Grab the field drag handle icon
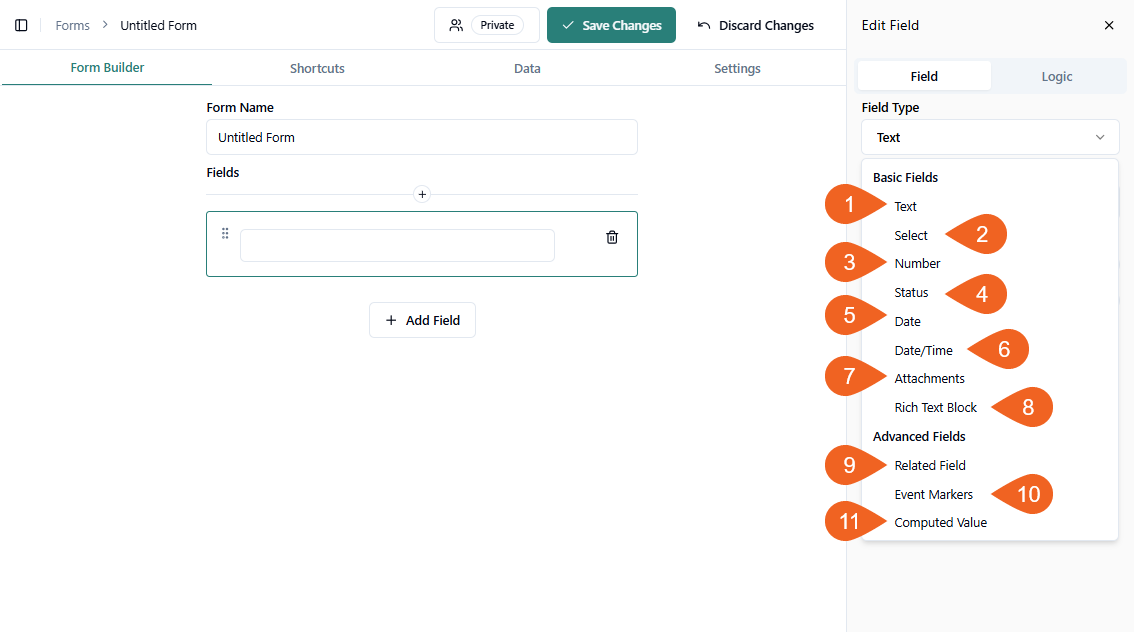Image resolution: width=1134 pixels, height=632 pixels. pos(225,233)
